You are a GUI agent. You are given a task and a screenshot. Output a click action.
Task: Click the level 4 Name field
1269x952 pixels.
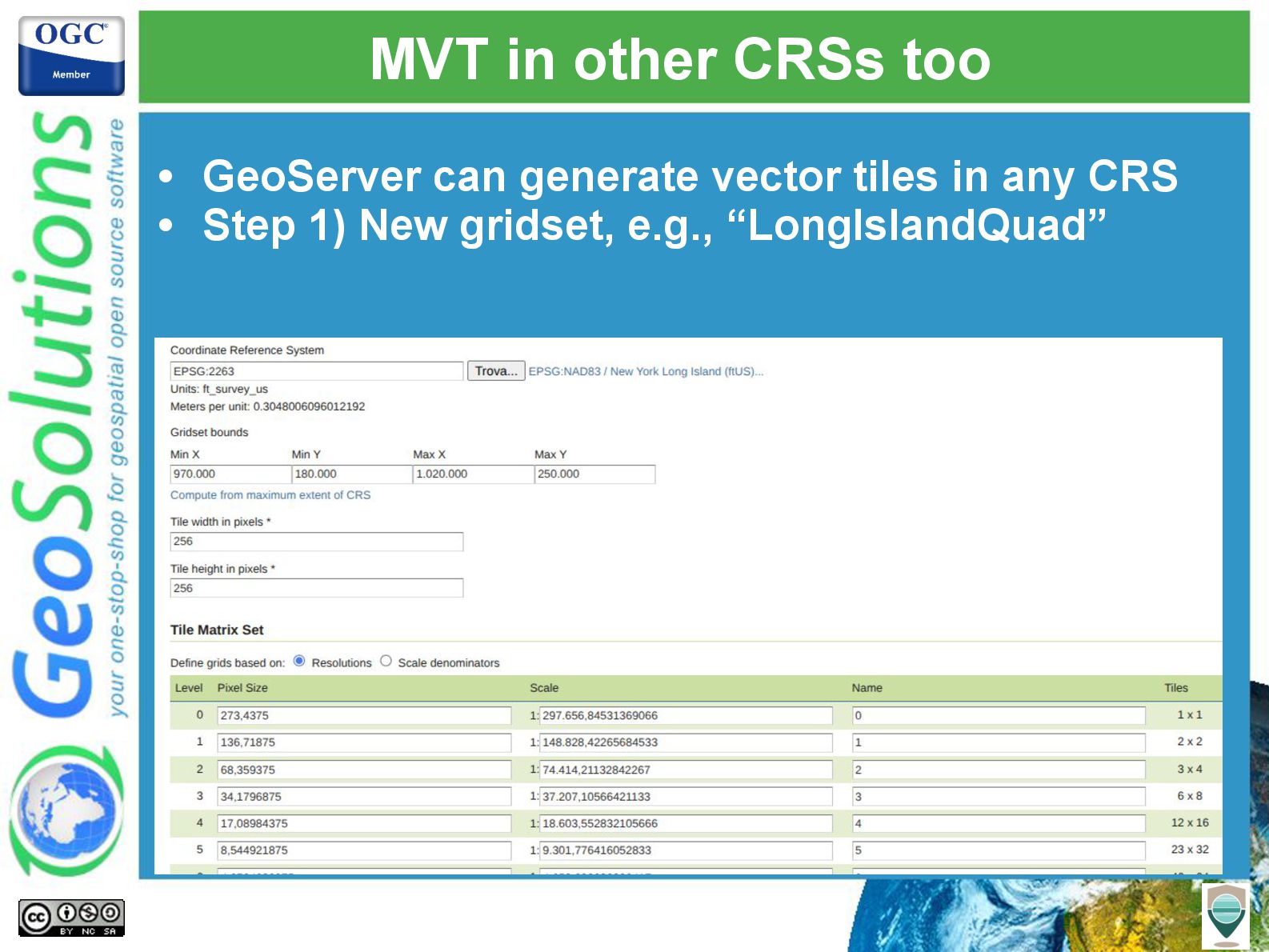(x=999, y=823)
